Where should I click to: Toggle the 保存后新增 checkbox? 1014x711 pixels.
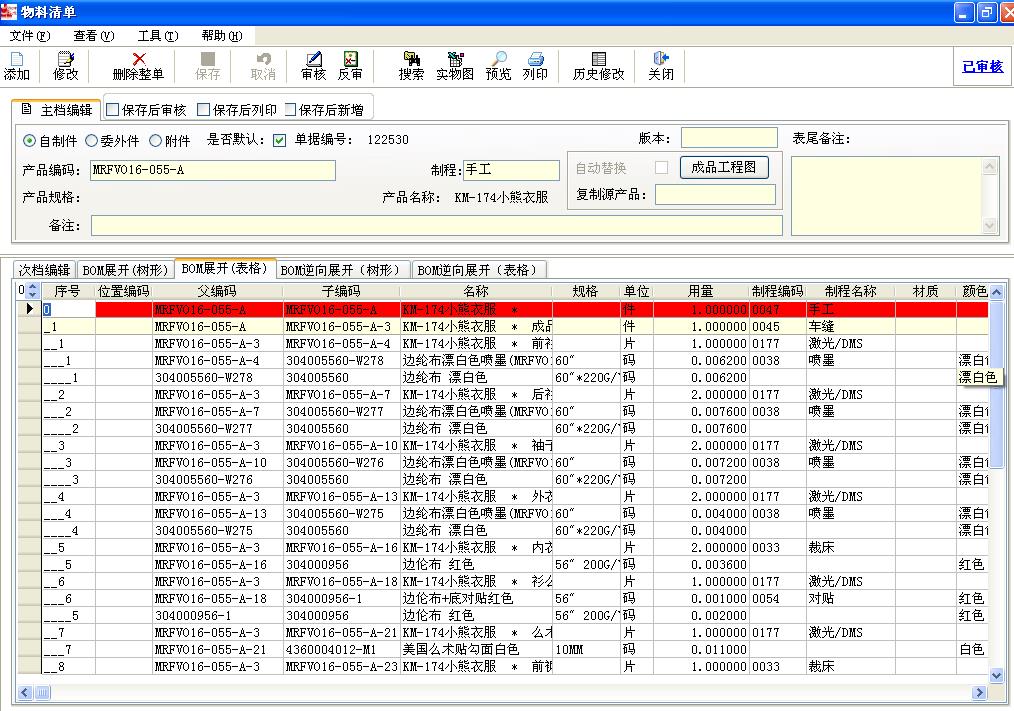tap(290, 110)
